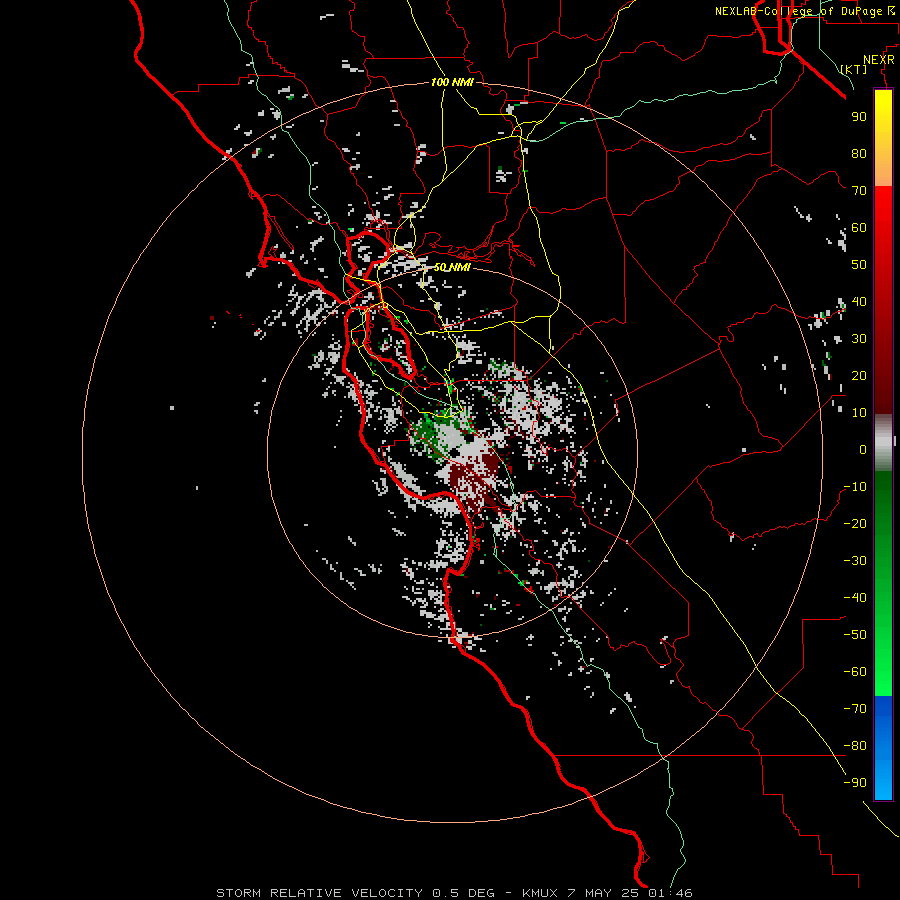The height and width of the screenshot is (900, 900).
Task: Click the "-80" scale label
Action: click(855, 746)
